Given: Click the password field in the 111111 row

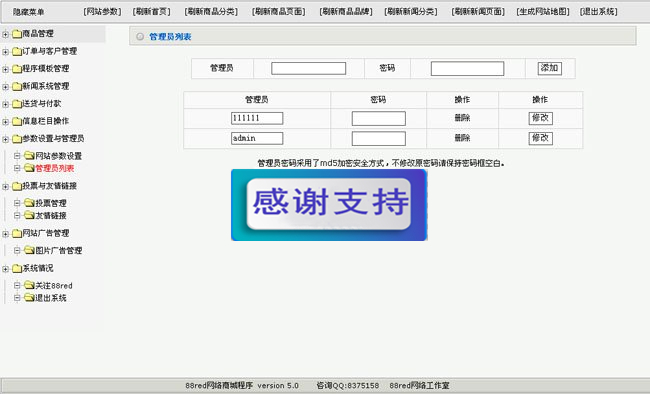Looking at the screenshot, I should pos(378,118).
